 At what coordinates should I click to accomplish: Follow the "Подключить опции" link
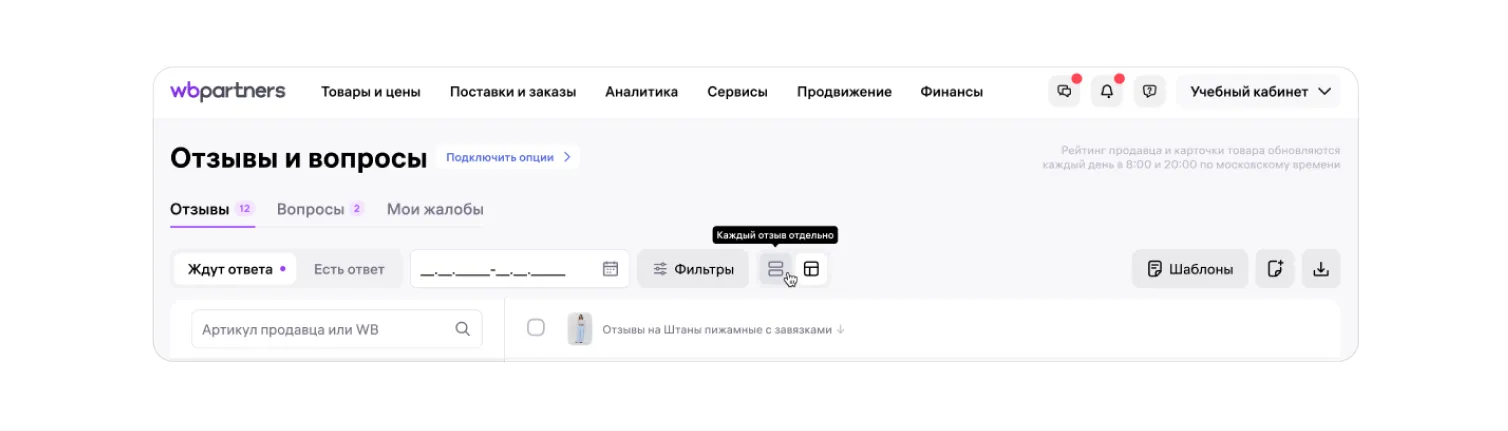coord(508,157)
